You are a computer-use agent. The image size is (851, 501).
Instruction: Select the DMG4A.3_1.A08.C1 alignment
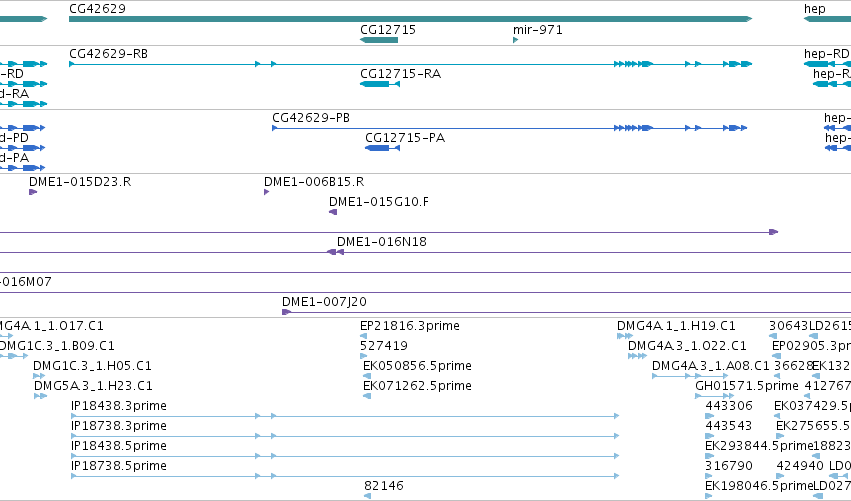tap(690, 376)
